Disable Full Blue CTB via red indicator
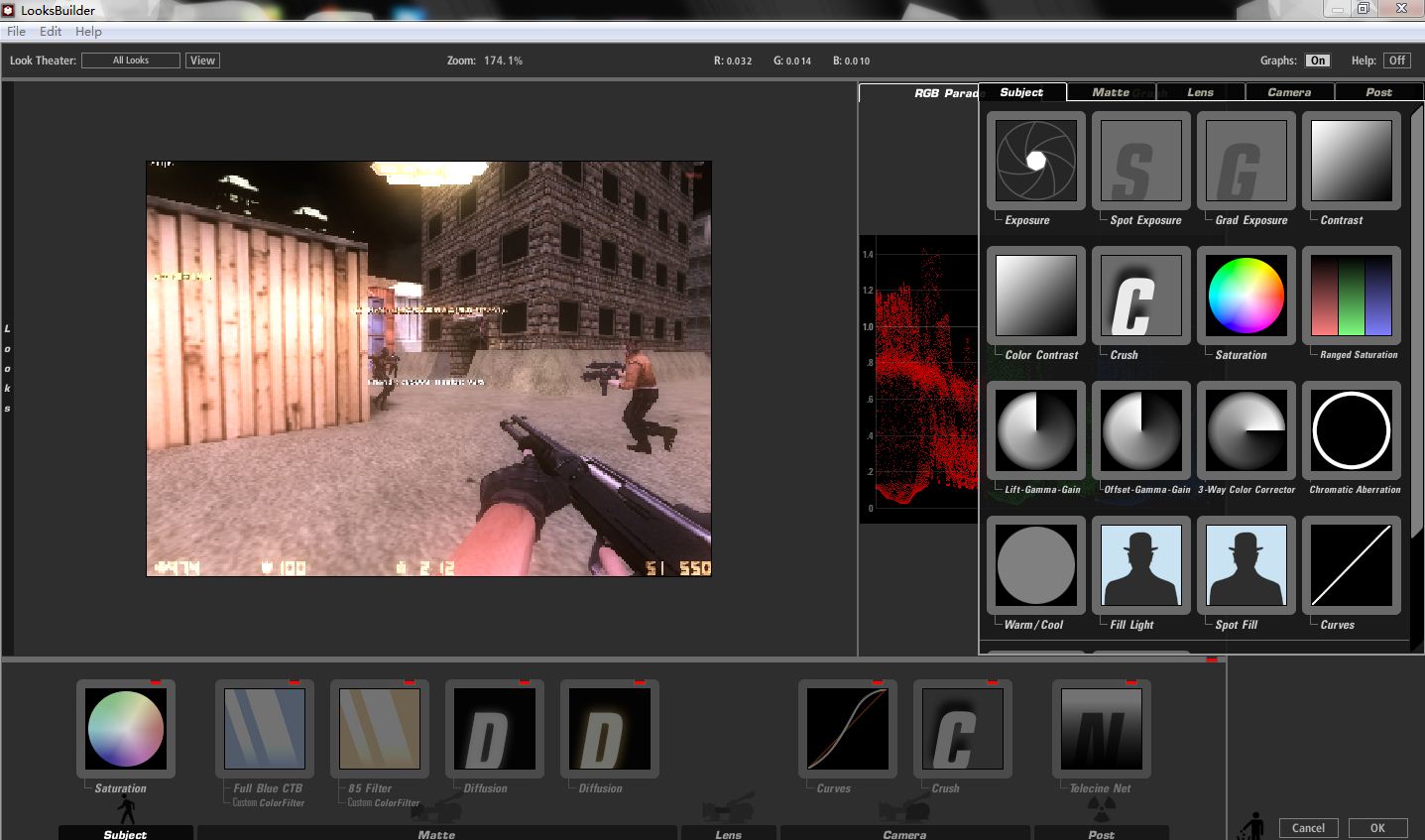 [295, 682]
